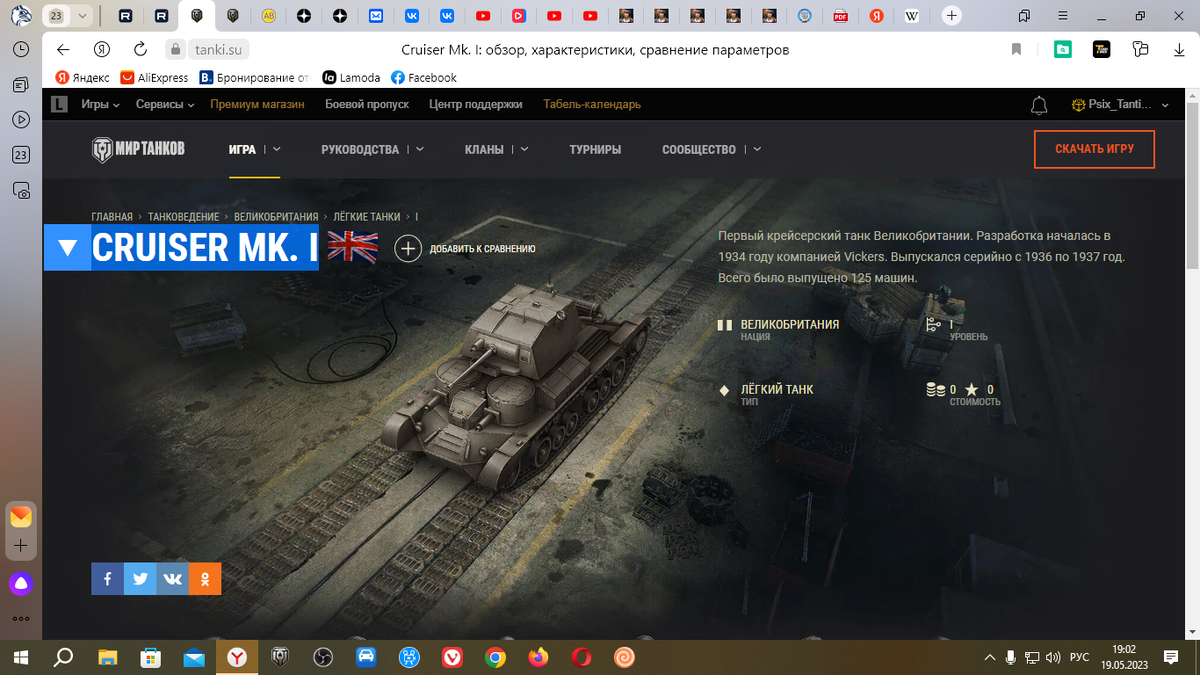Open the Lamoda bookmark
The height and width of the screenshot is (675, 1200).
pyautogui.click(x=351, y=77)
